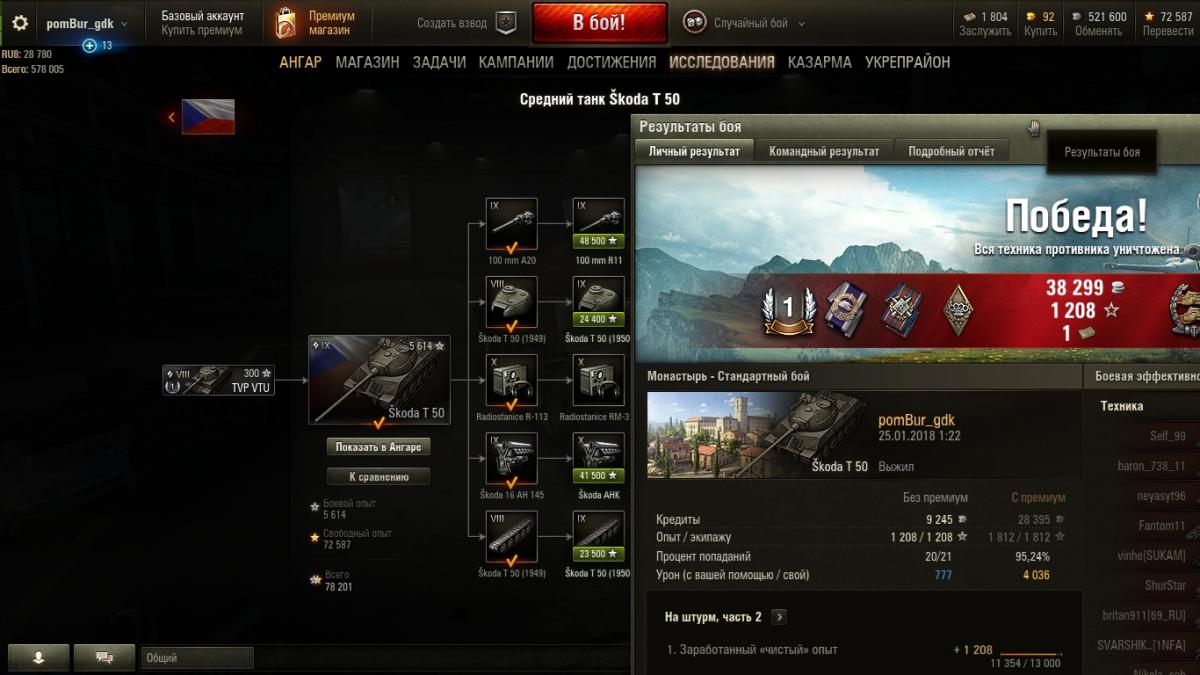Click the platoon creation shield icon
Image resolution: width=1200 pixels, height=675 pixels.
coord(505,22)
